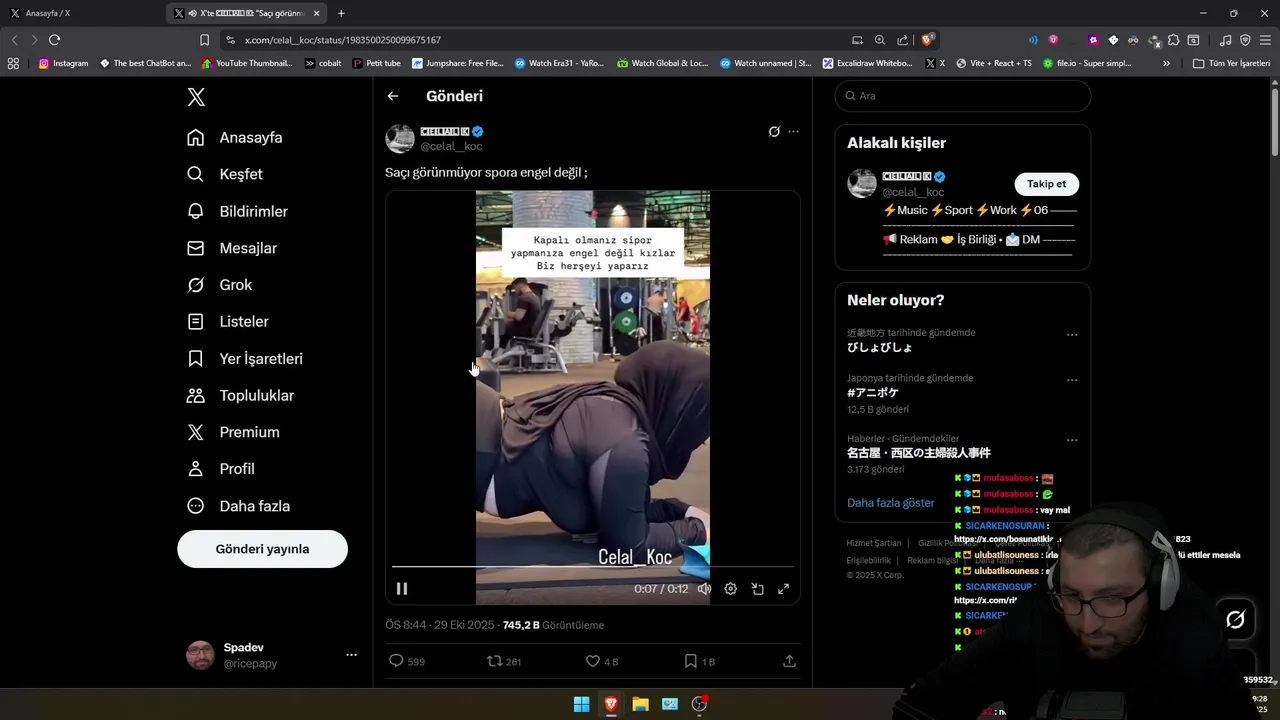Open the Vite + React + TS bookmark
Image resolution: width=1280 pixels, height=720 pixels.
pyautogui.click(x=993, y=63)
